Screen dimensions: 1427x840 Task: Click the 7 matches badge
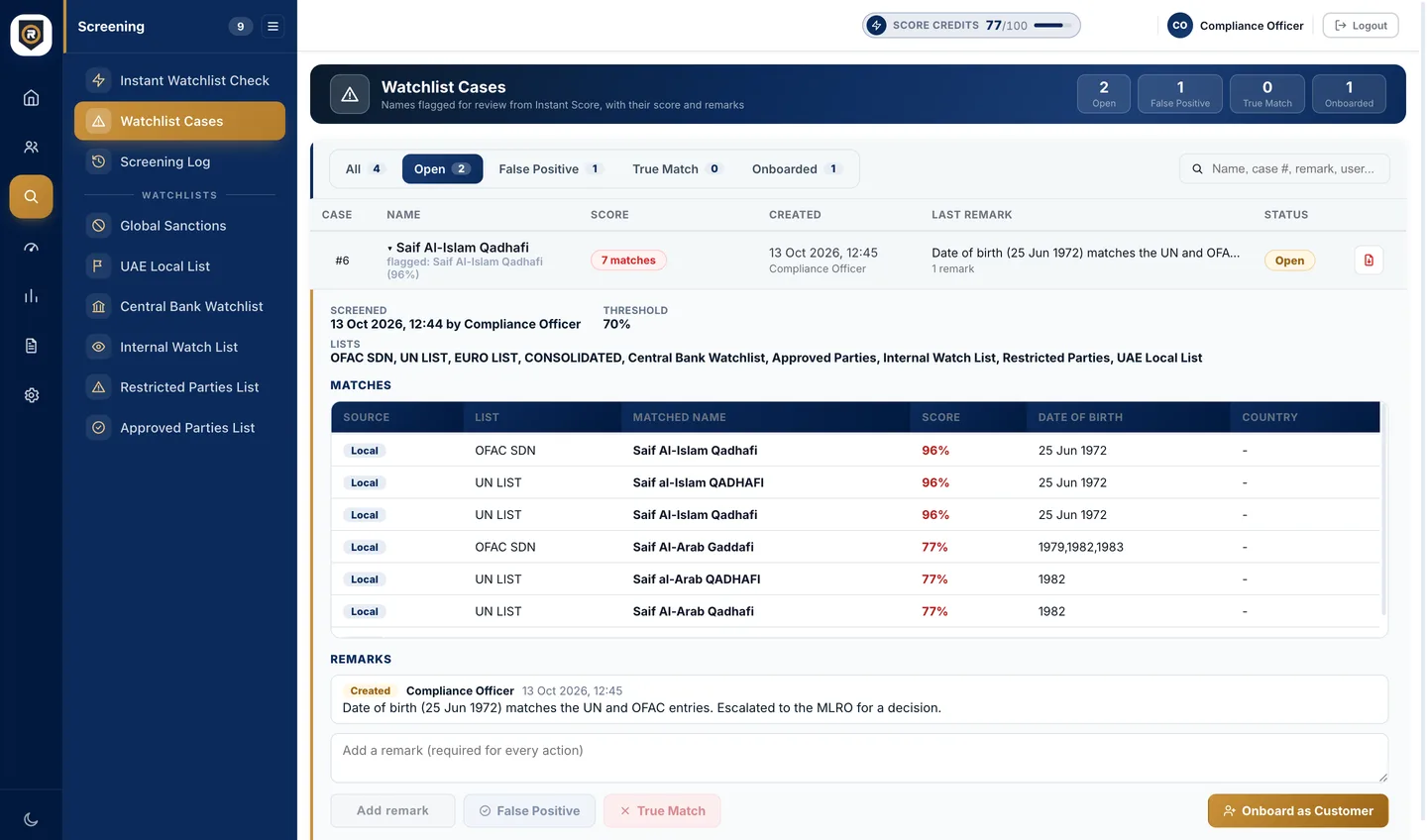click(628, 261)
